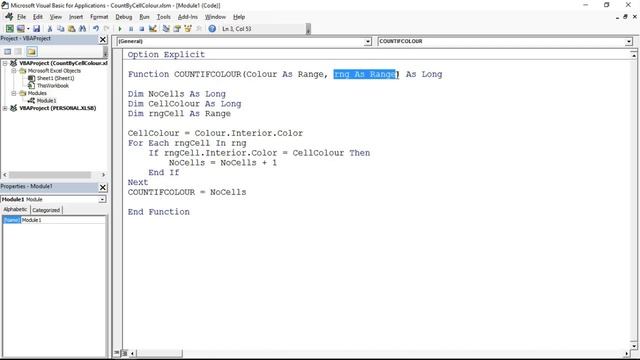
Task: Click the View Microsoft Excel icon
Action: click(9, 29)
